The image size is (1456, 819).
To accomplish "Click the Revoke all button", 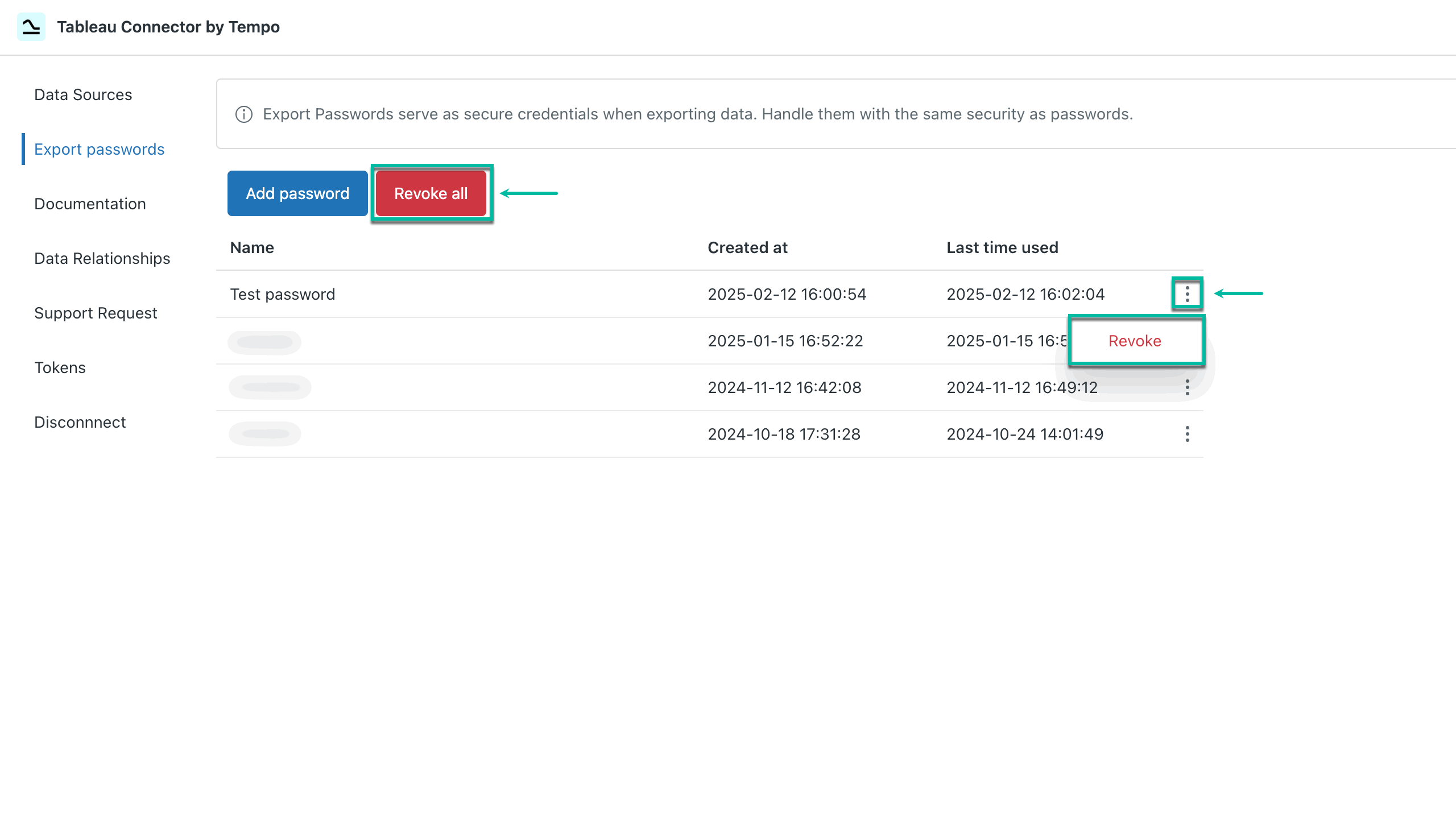I will click(x=431, y=193).
